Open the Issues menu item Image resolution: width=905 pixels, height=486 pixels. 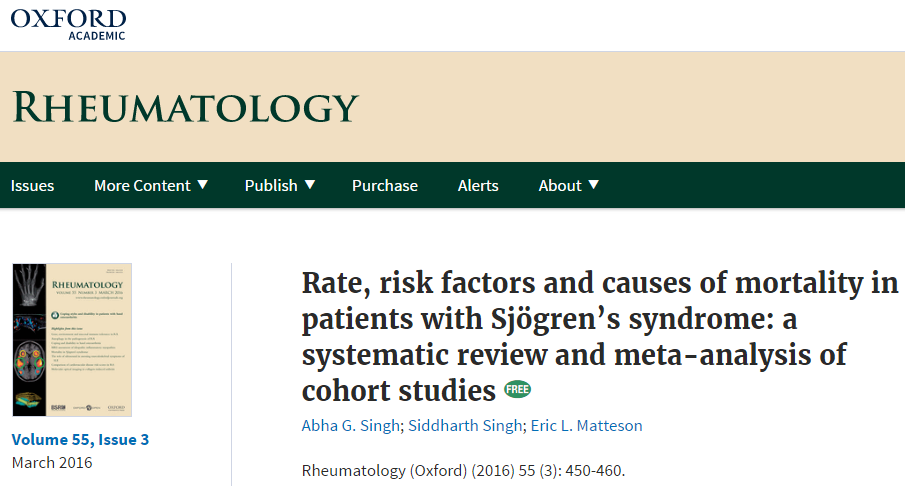[x=33, y=185]
